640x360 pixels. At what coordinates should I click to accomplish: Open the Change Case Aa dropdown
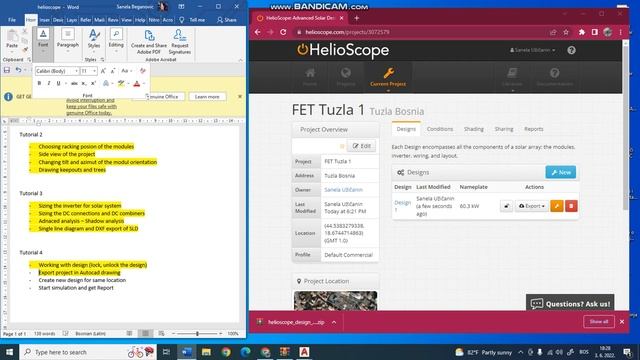pos(126,71)
